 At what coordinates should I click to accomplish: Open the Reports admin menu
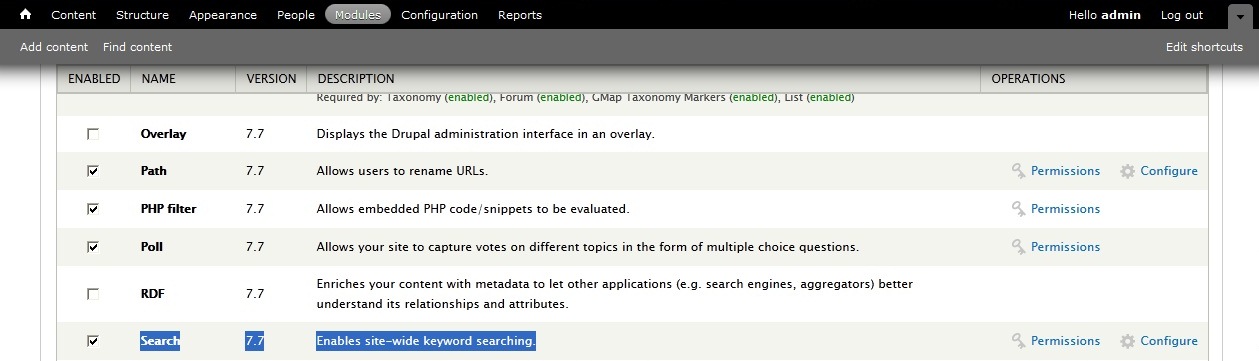520,15
